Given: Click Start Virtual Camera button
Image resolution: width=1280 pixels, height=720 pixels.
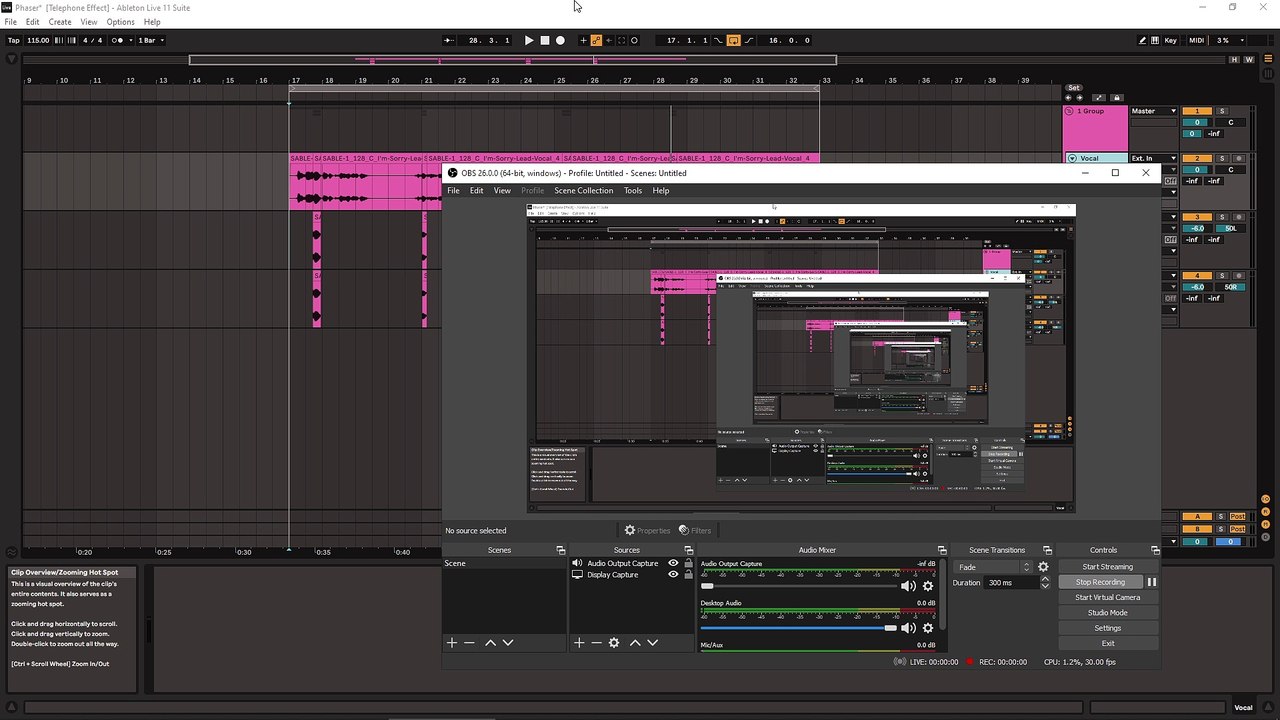Looking at the screenshot, I should coord(1107,597).
